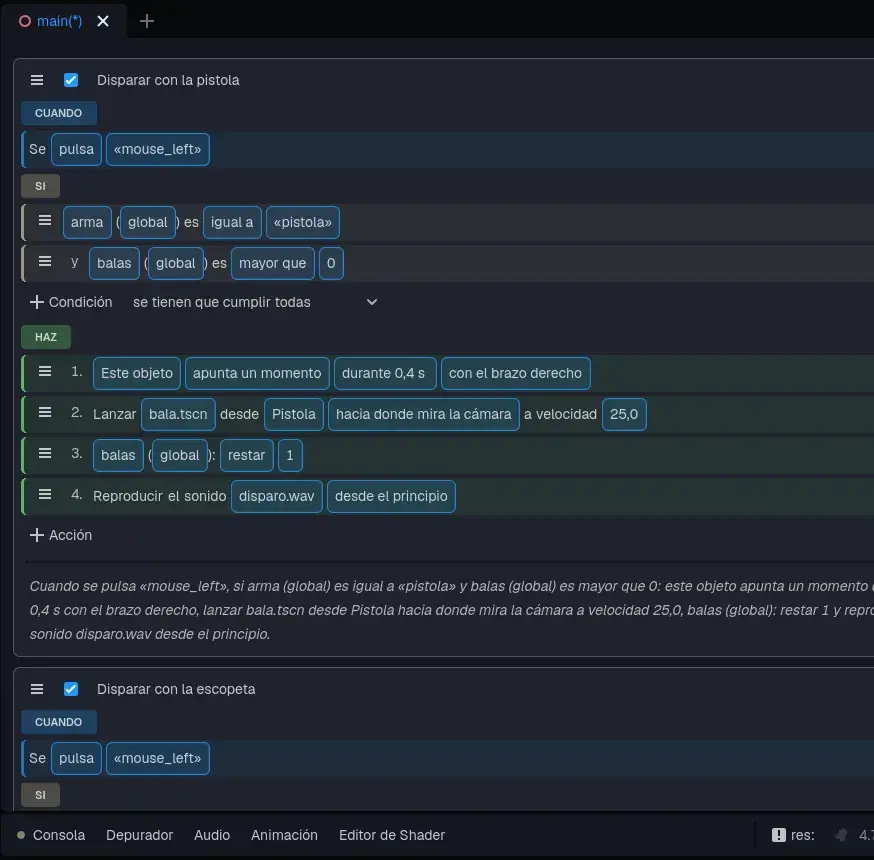Select the main(*) script tab
The width and height of the screenshot is (874, 860).
click(x=59, y=21)
